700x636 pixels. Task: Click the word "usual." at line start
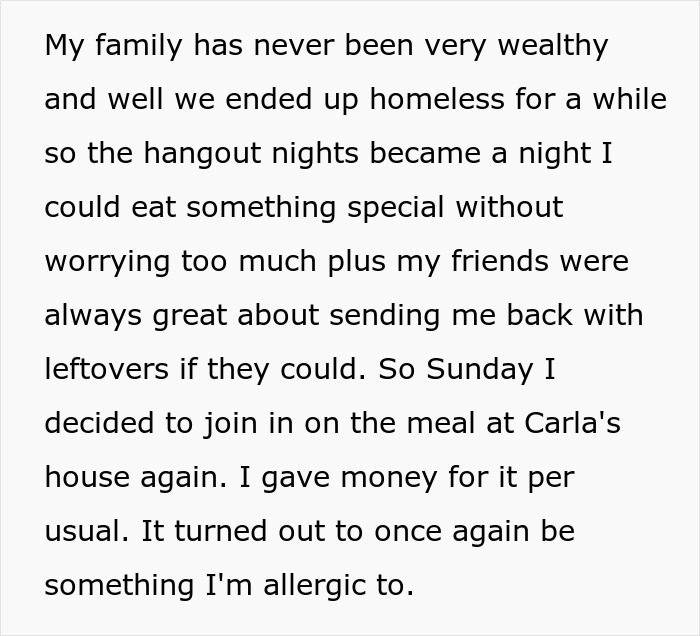88,531
